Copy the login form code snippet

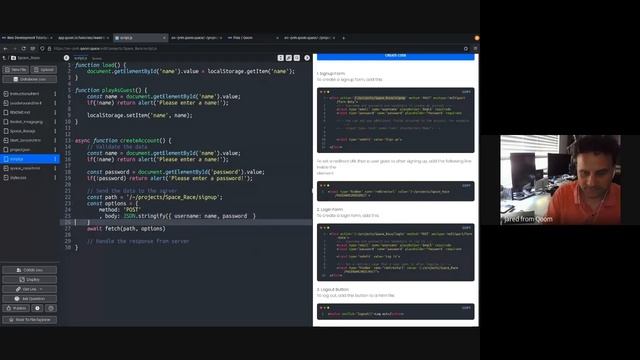[x=466, y=227]
